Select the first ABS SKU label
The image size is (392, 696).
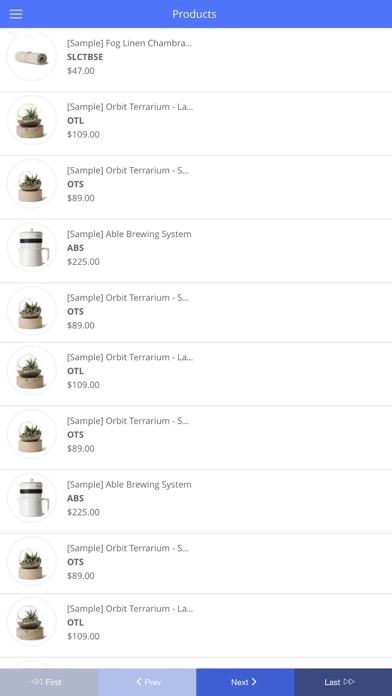(75, 248)
